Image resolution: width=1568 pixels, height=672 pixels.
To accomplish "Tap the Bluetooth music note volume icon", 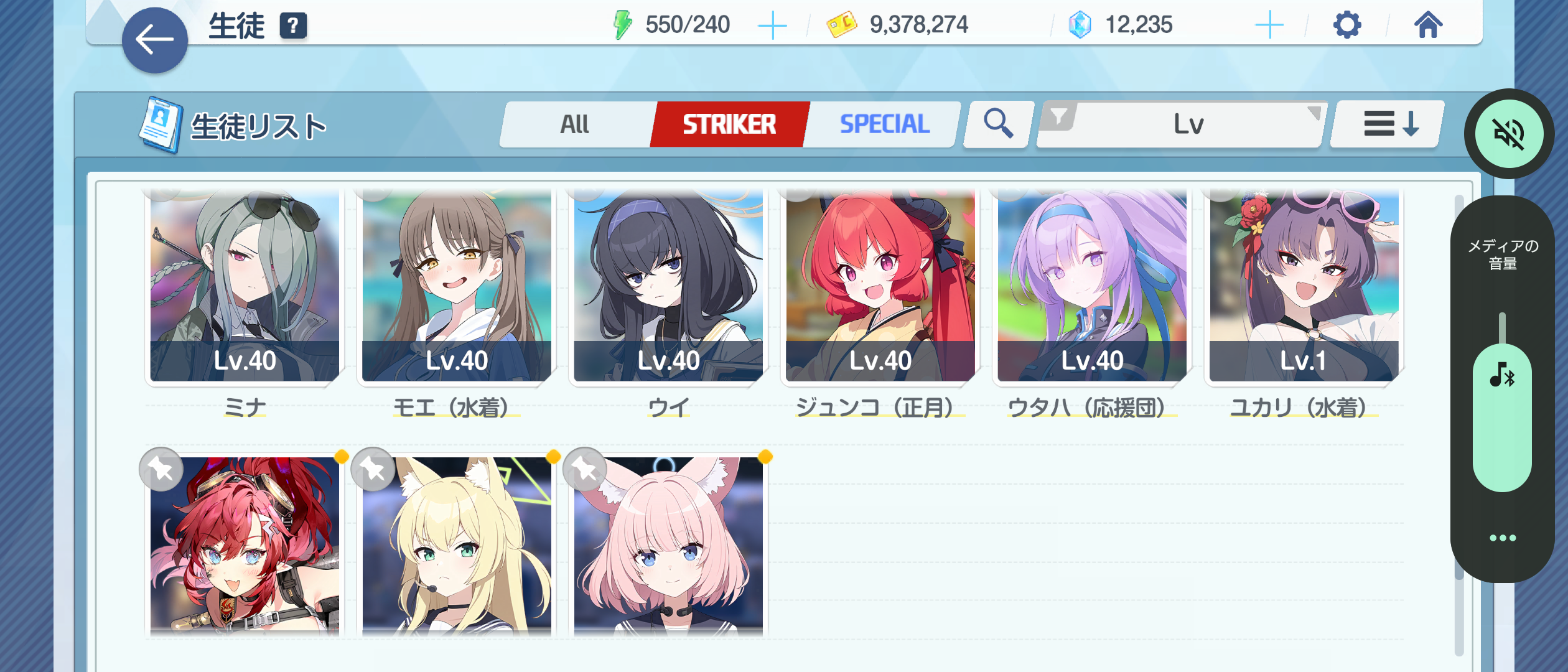I will point(1501,375).
